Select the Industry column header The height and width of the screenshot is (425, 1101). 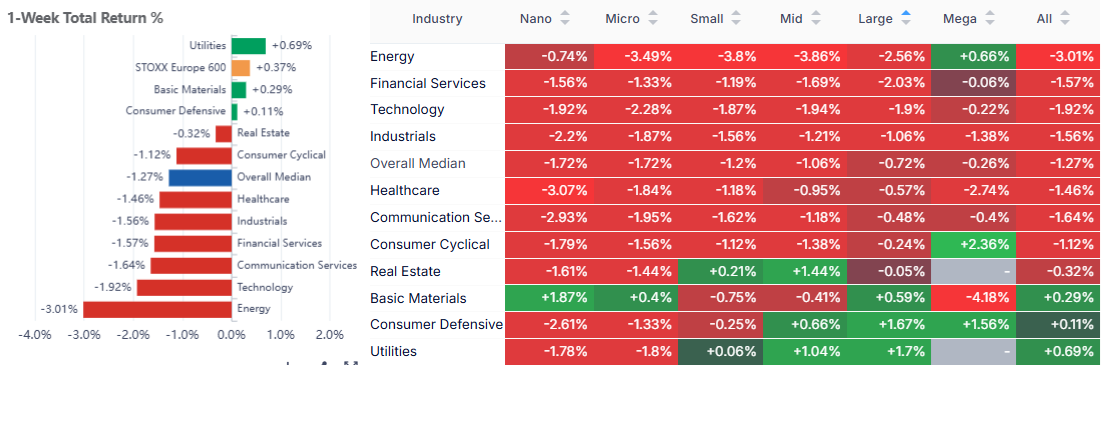tap(437, 18)
